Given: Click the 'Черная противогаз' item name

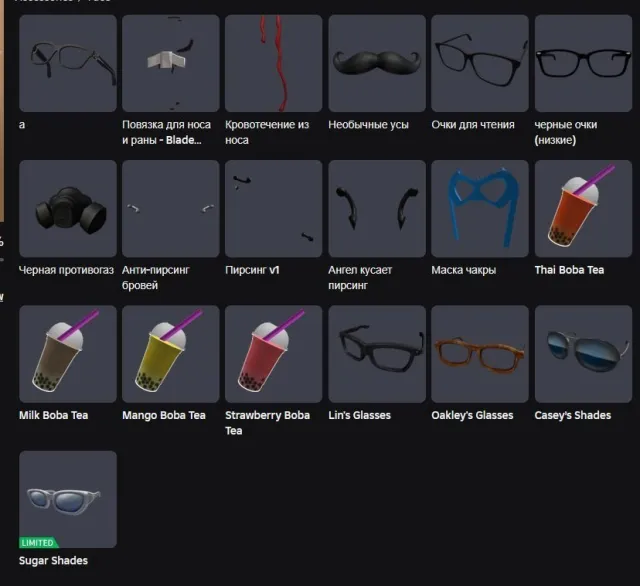Looking at the screenshot, I should pos(66,270).
